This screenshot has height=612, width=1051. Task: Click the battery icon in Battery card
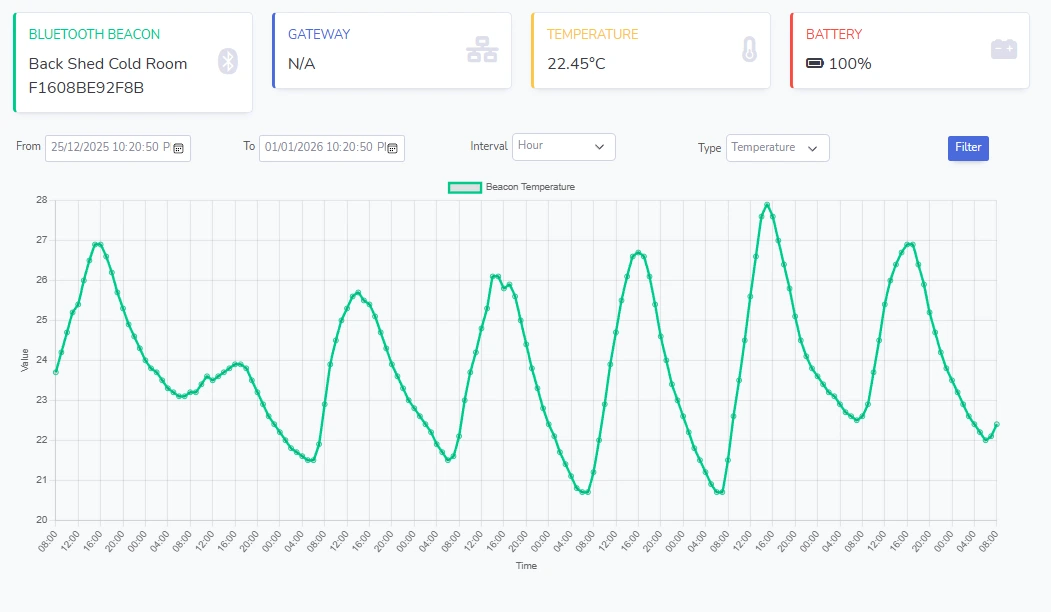tap(1003, 49)
